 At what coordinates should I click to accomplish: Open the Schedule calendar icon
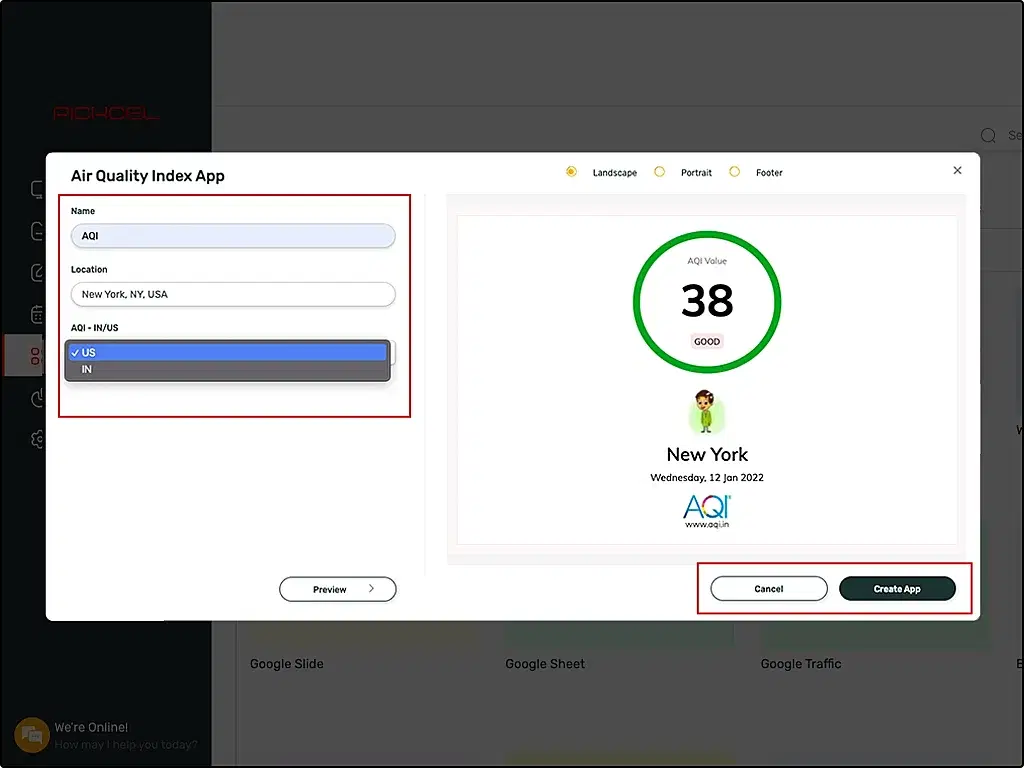pos(35,314)
